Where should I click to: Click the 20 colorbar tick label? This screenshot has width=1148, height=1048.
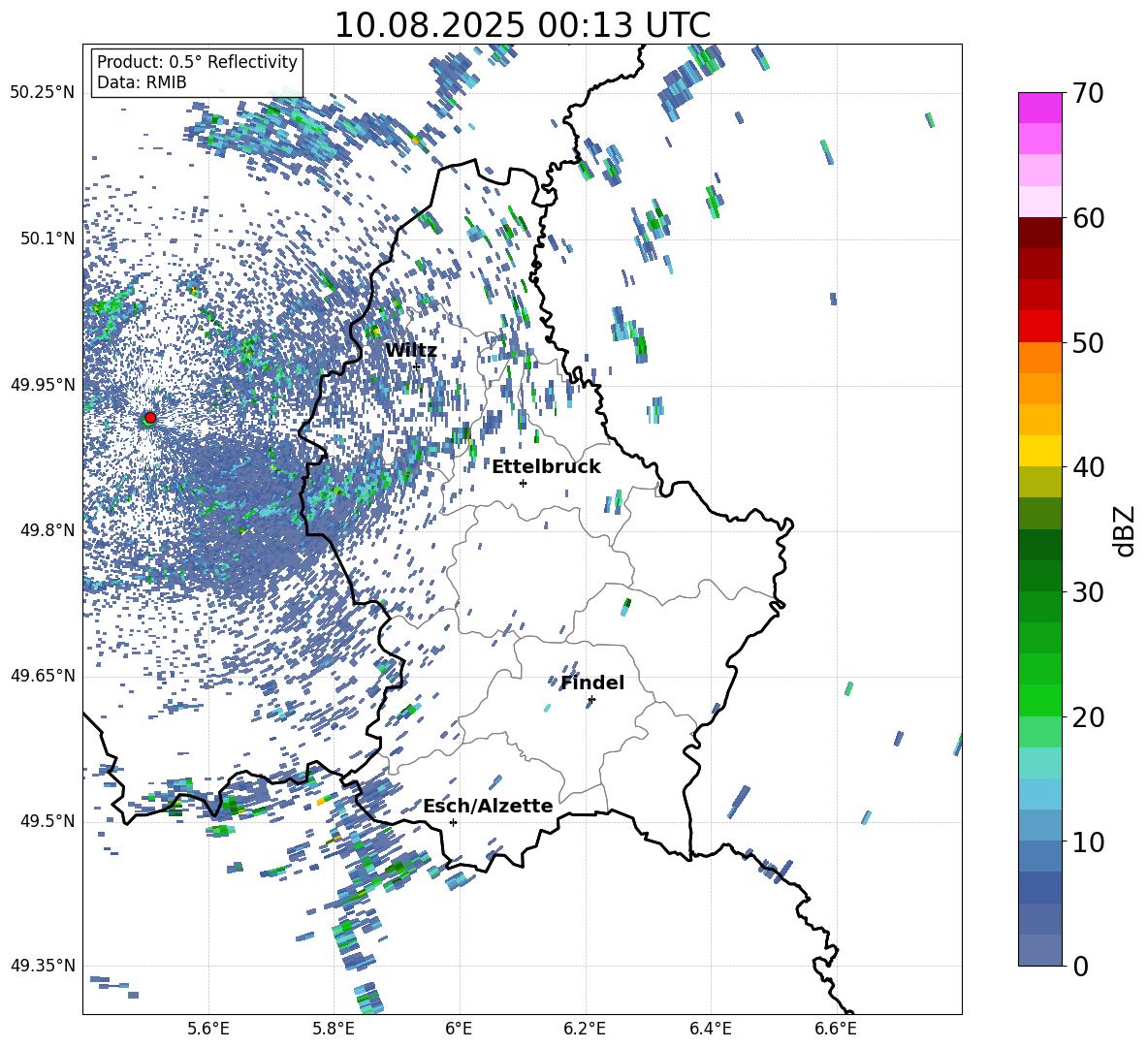[x=1089, y=717]
